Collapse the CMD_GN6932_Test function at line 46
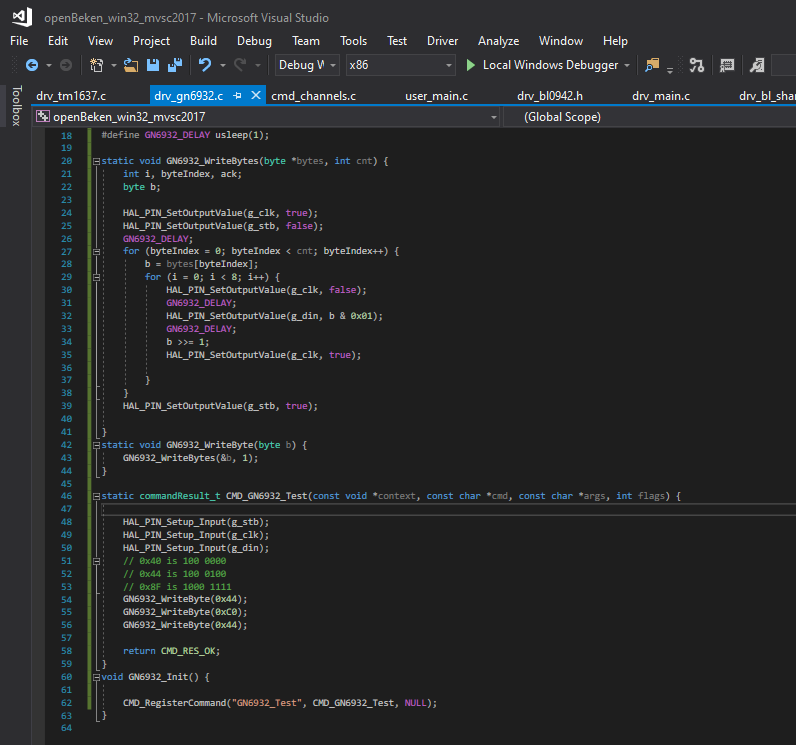Viewport: 796px width, 745px height. coord(96,497)
